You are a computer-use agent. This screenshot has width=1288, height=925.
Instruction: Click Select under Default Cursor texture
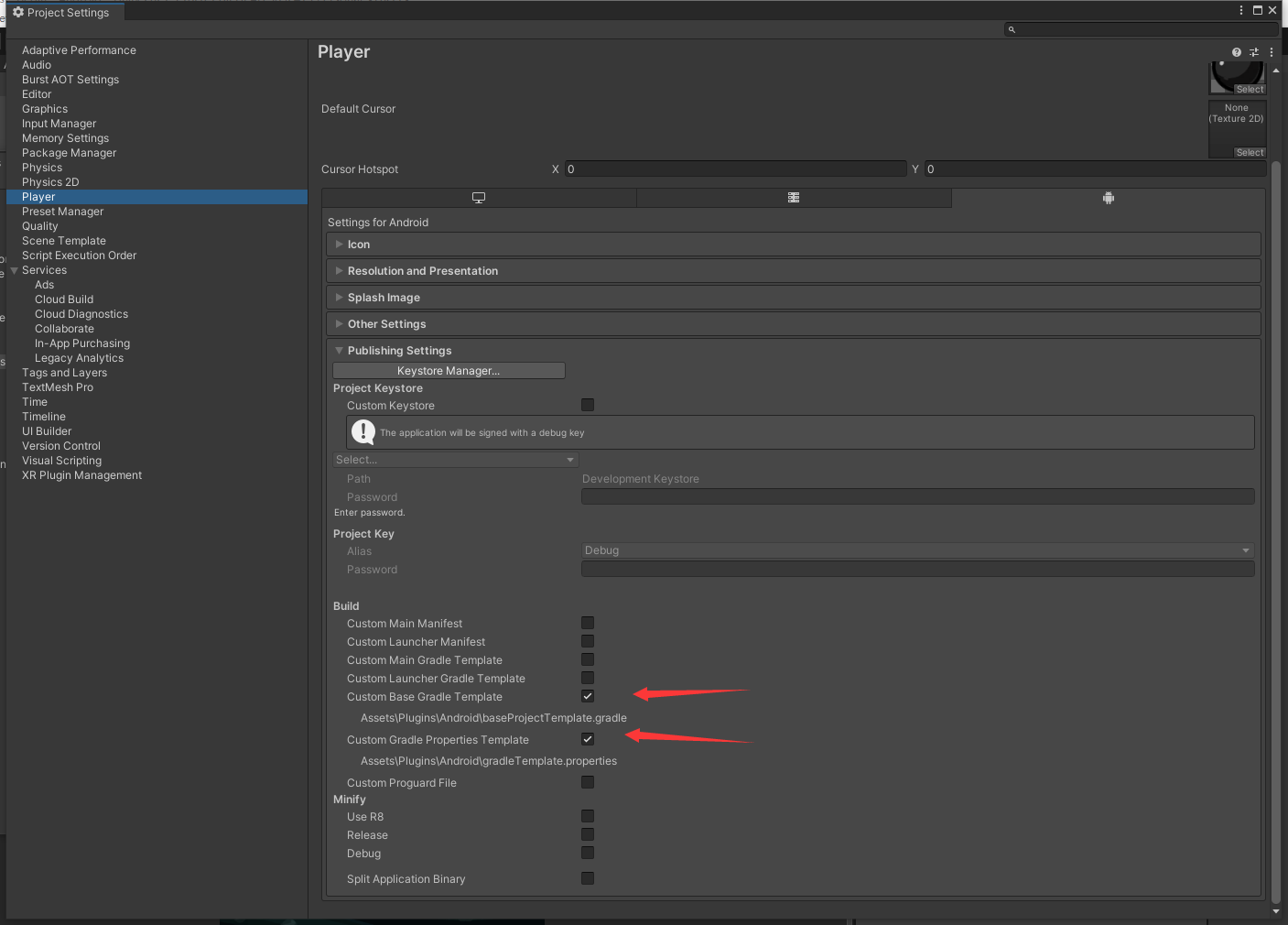pyautogui.click(x=1250, y=153)
